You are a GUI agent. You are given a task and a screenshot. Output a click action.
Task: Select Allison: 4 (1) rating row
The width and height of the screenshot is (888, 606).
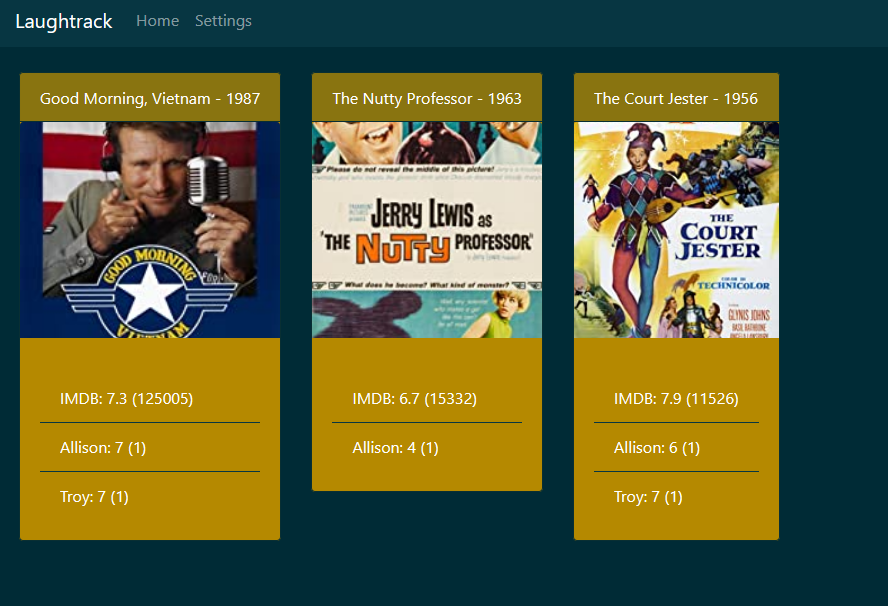click(x=427, y=447)
